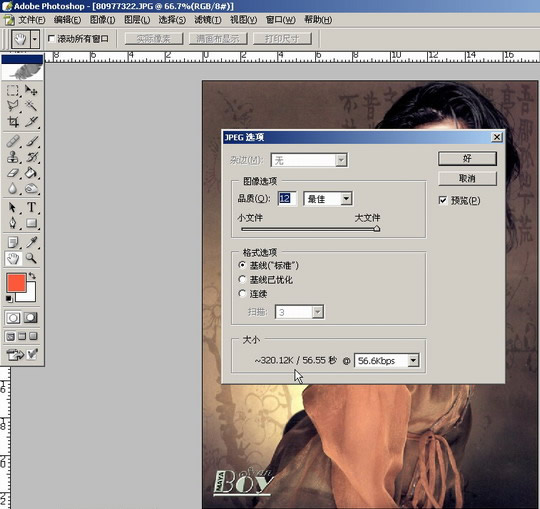Select the History Brush tool
The image size is (540, 509).
coord(31,157)
